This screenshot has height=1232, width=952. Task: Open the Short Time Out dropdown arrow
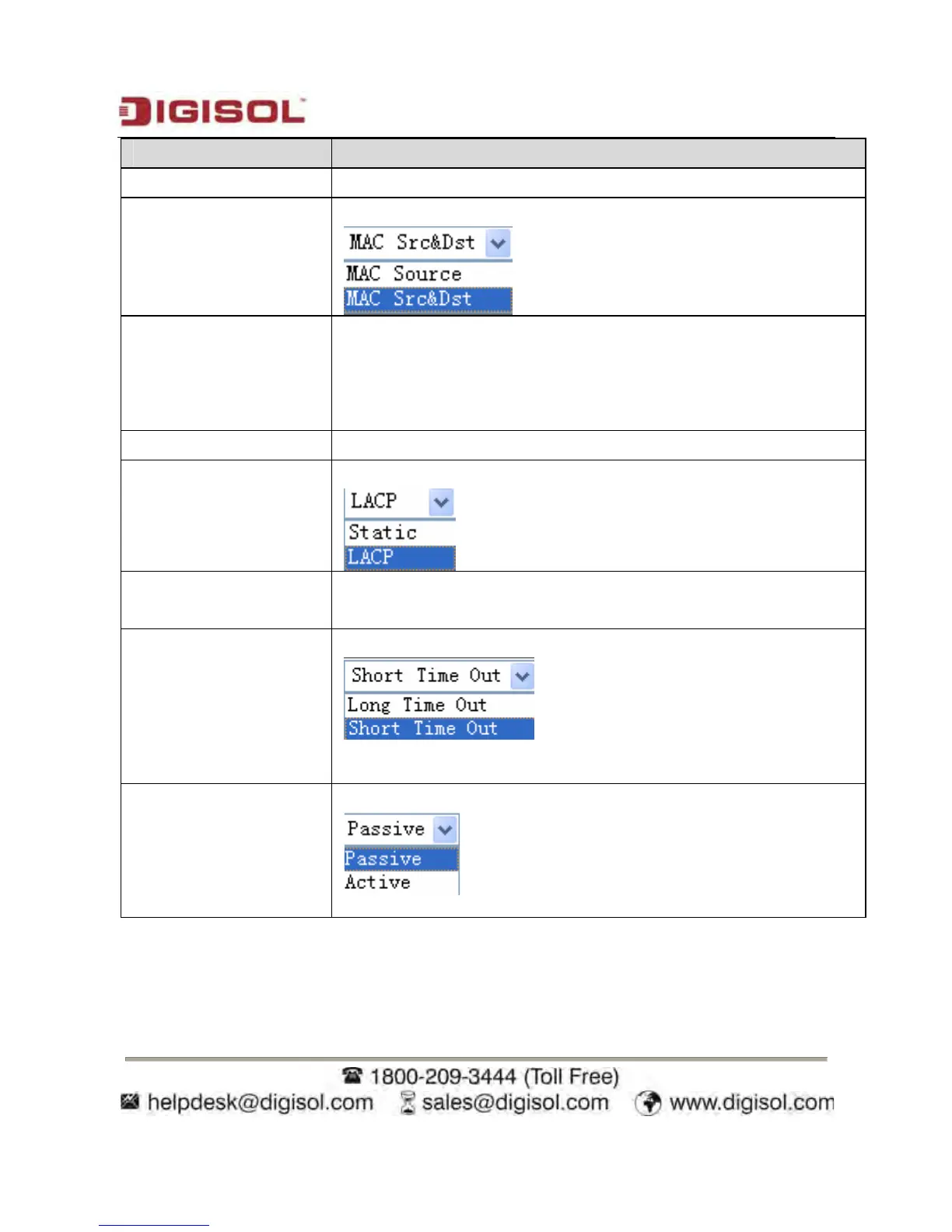(522, 677)
